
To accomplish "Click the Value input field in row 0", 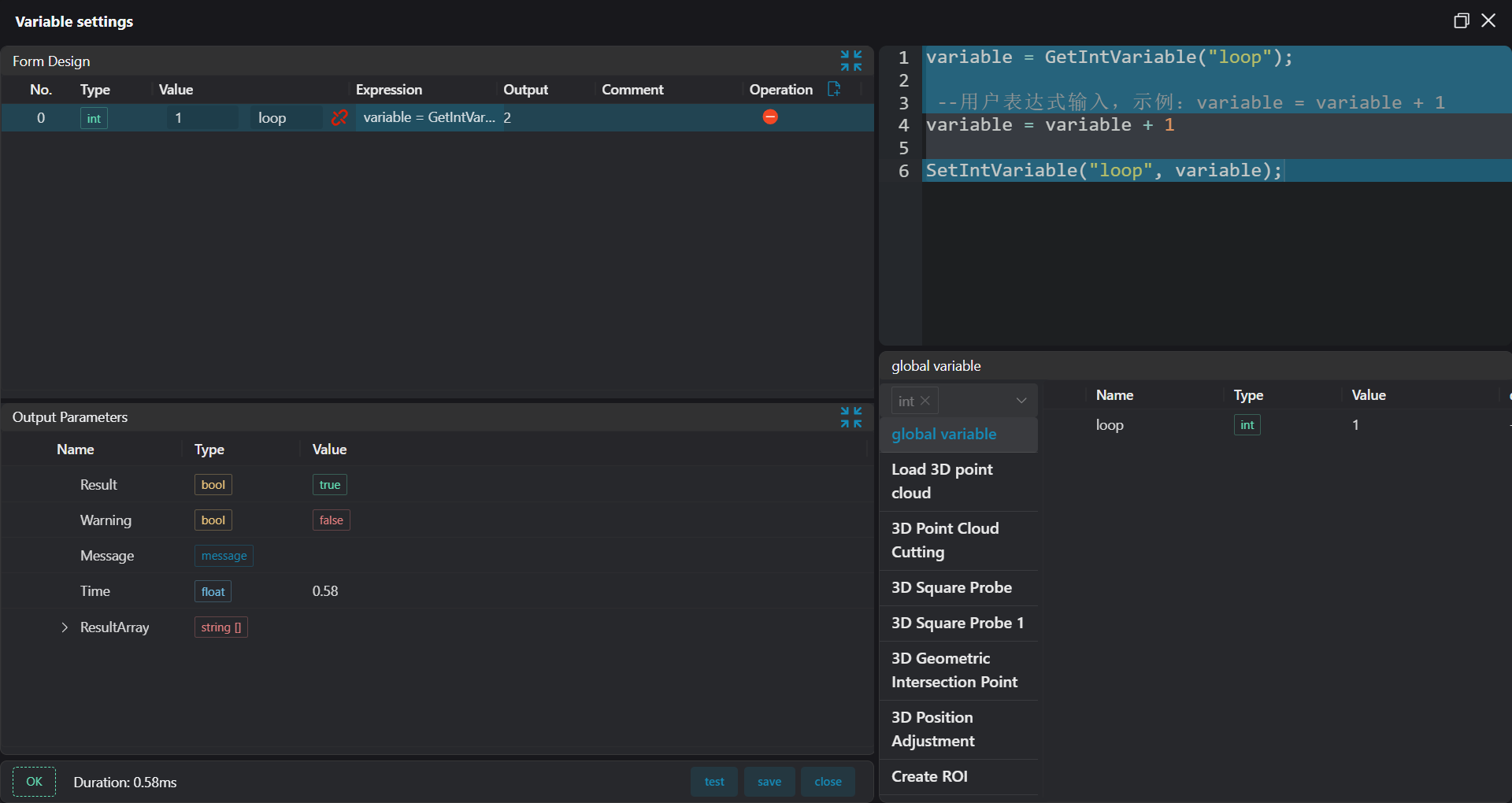I will coord(202,118).
